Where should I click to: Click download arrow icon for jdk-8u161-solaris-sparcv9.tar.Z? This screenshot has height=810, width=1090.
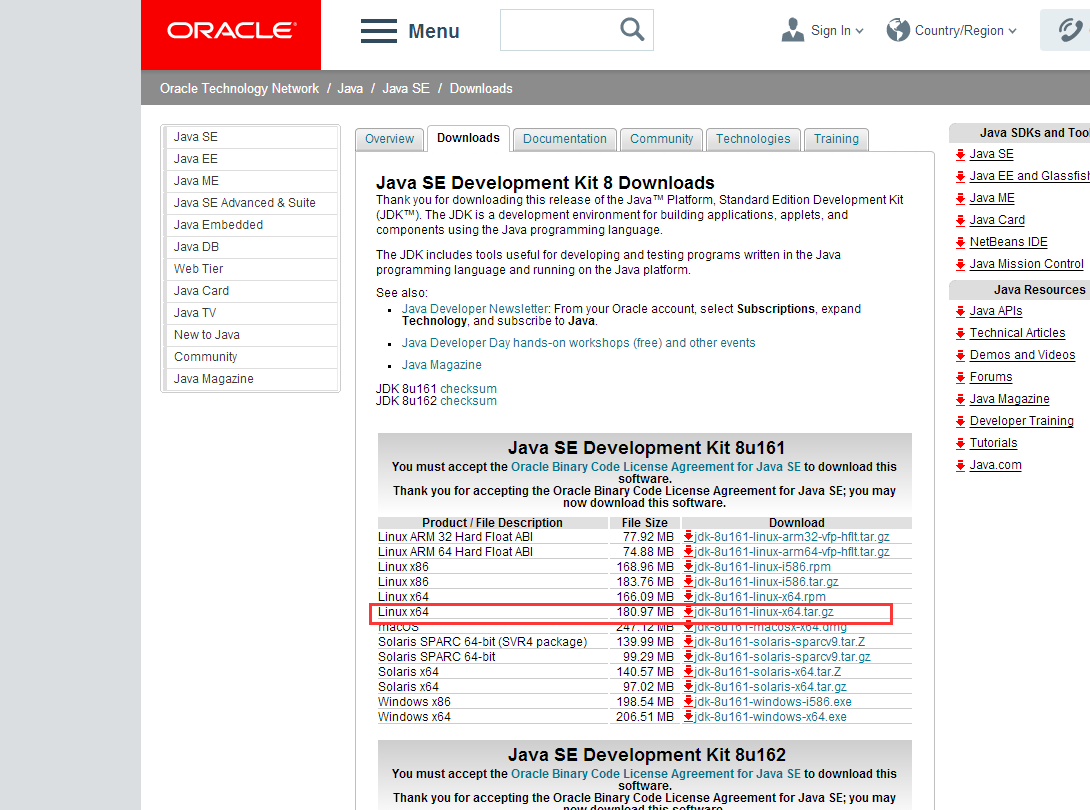(x=688, y=642)
